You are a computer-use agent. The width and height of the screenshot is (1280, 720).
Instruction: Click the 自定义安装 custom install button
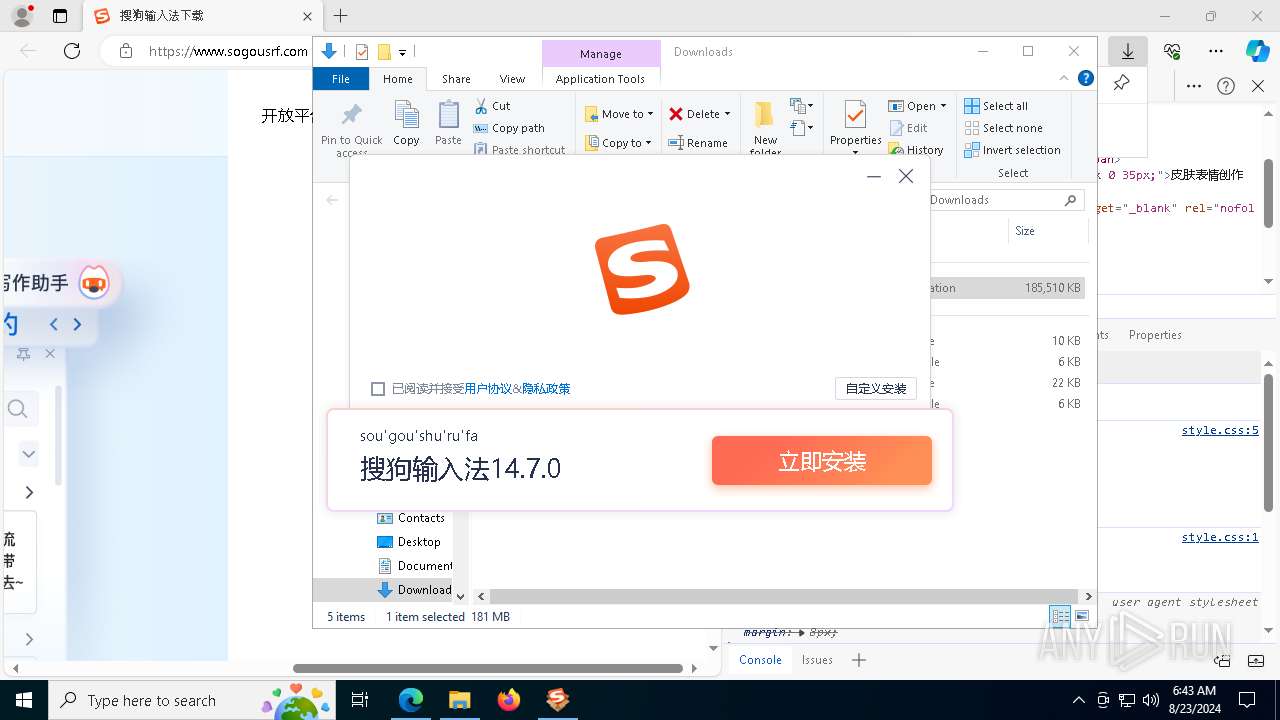tap(876, 389)
